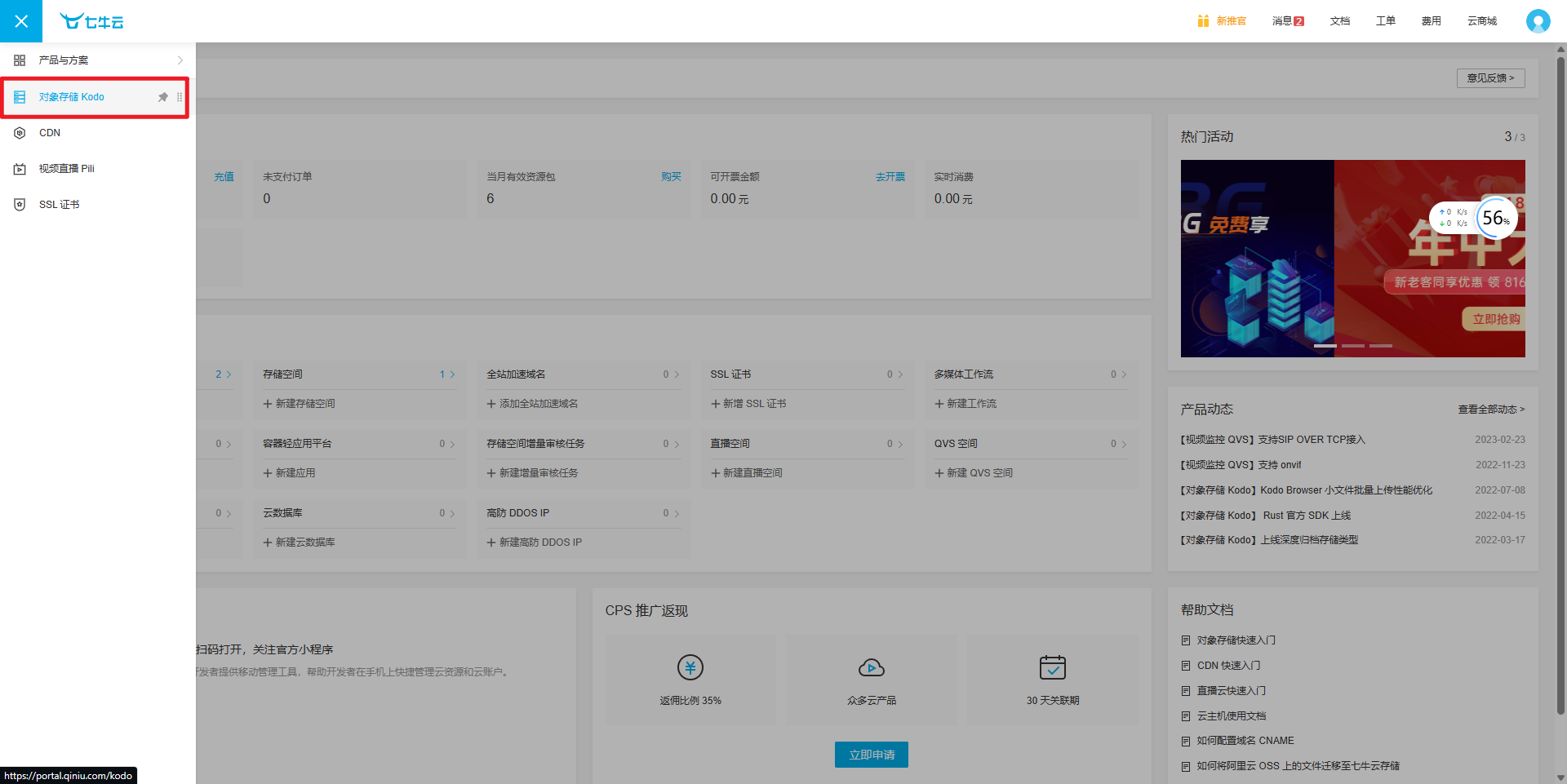Click 新建应用
This screenshot has height=784, width=1567.
pos(289,473)
